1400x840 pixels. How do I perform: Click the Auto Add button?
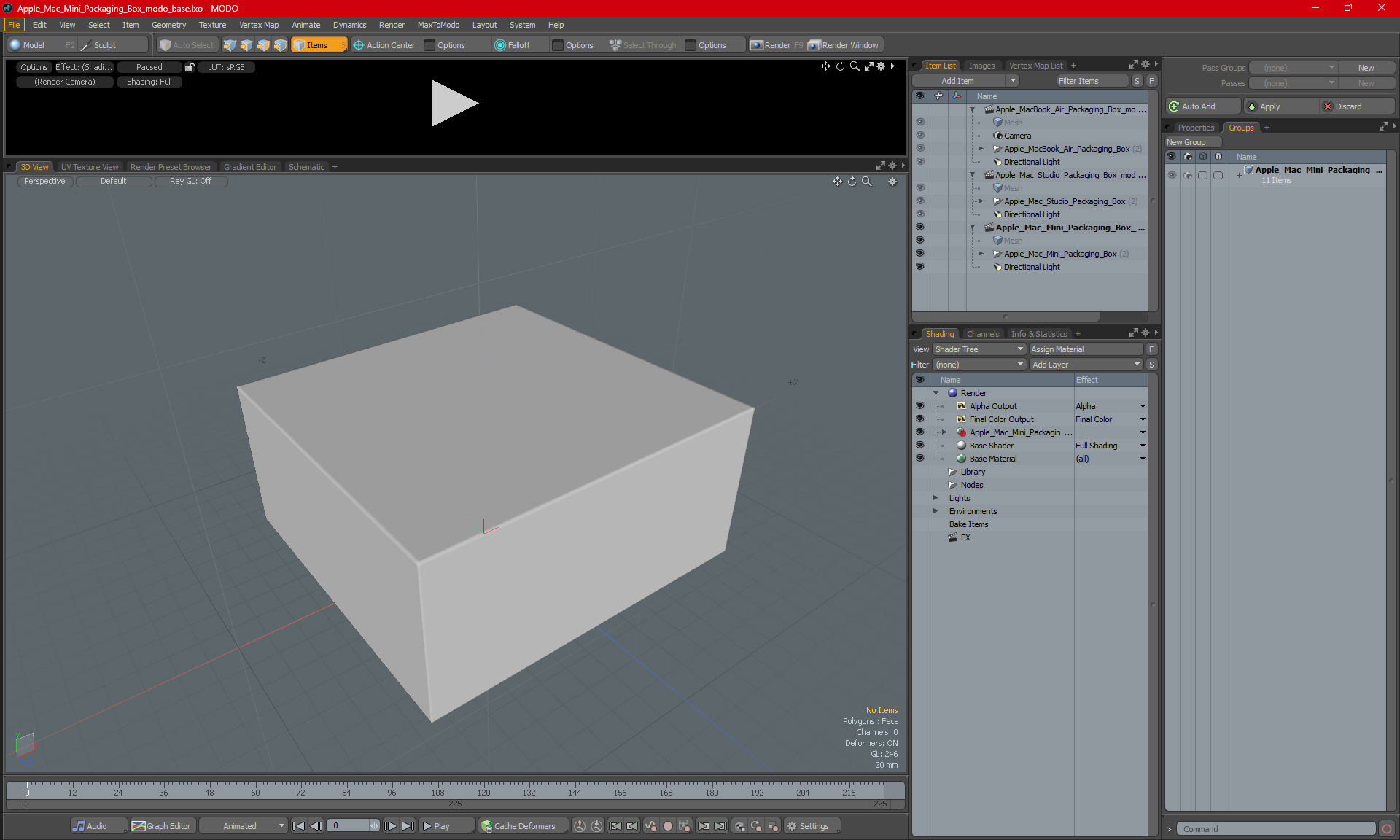[x=1202, y=106]
